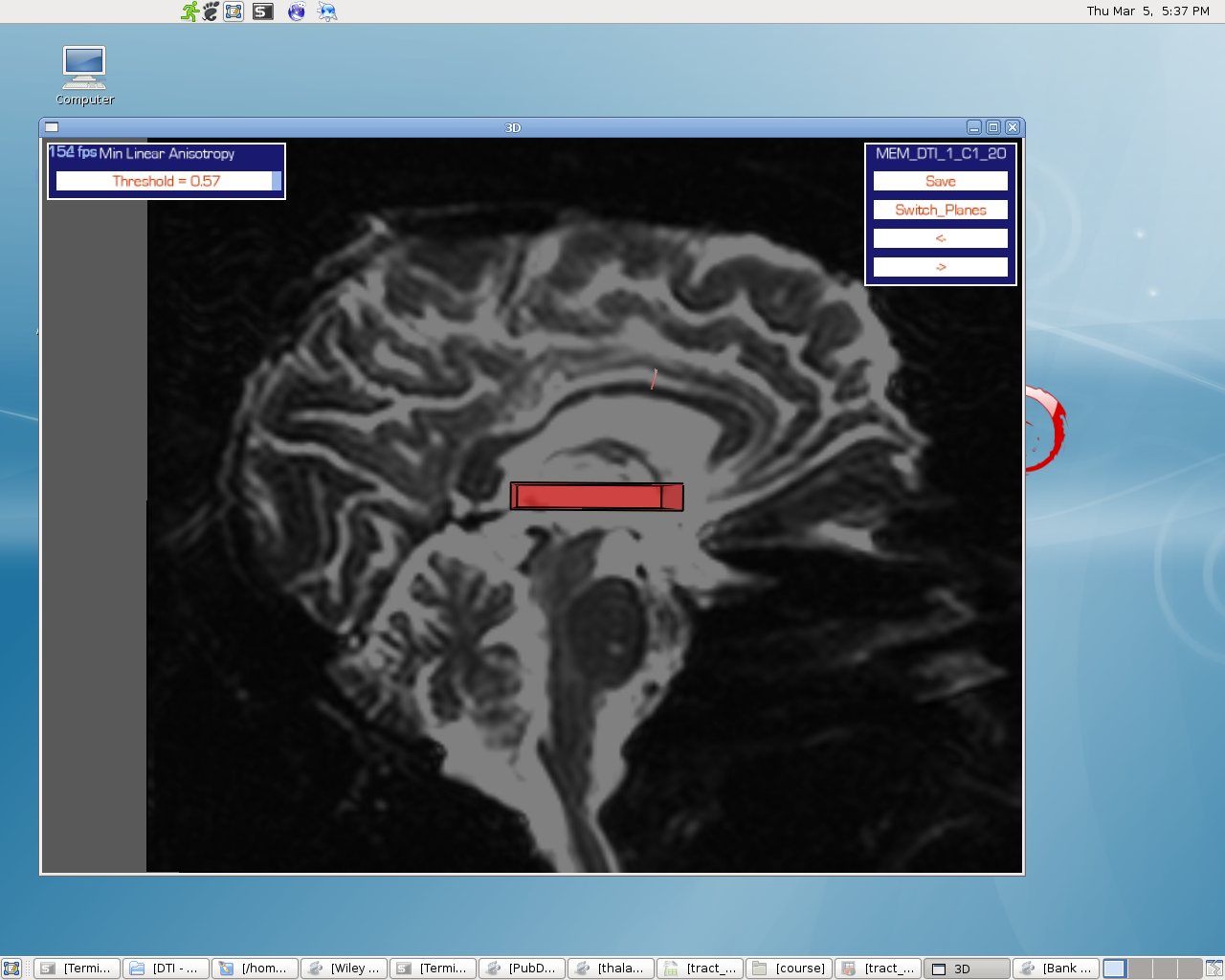Click the green running man launcher icon
Image resolution: width=1225 pixels, height=980 pixels.
point(190,11)
